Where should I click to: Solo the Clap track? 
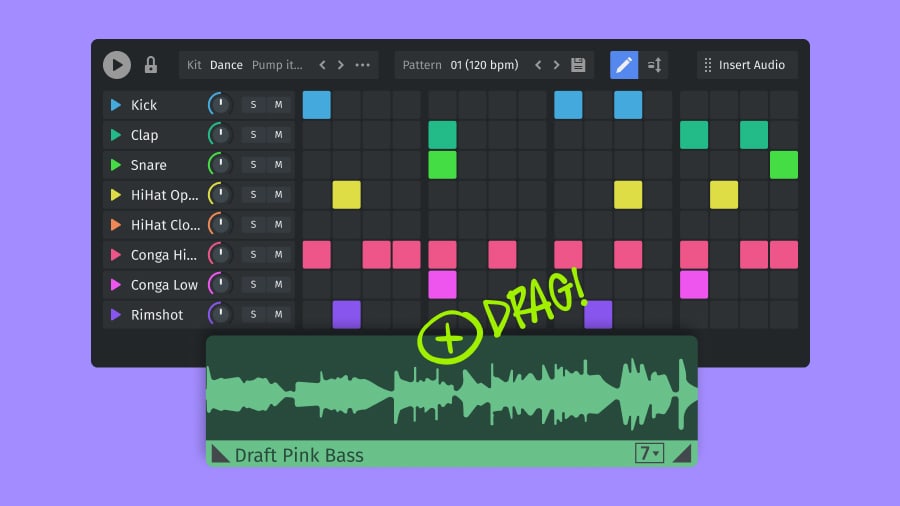(x=253, y=135)
